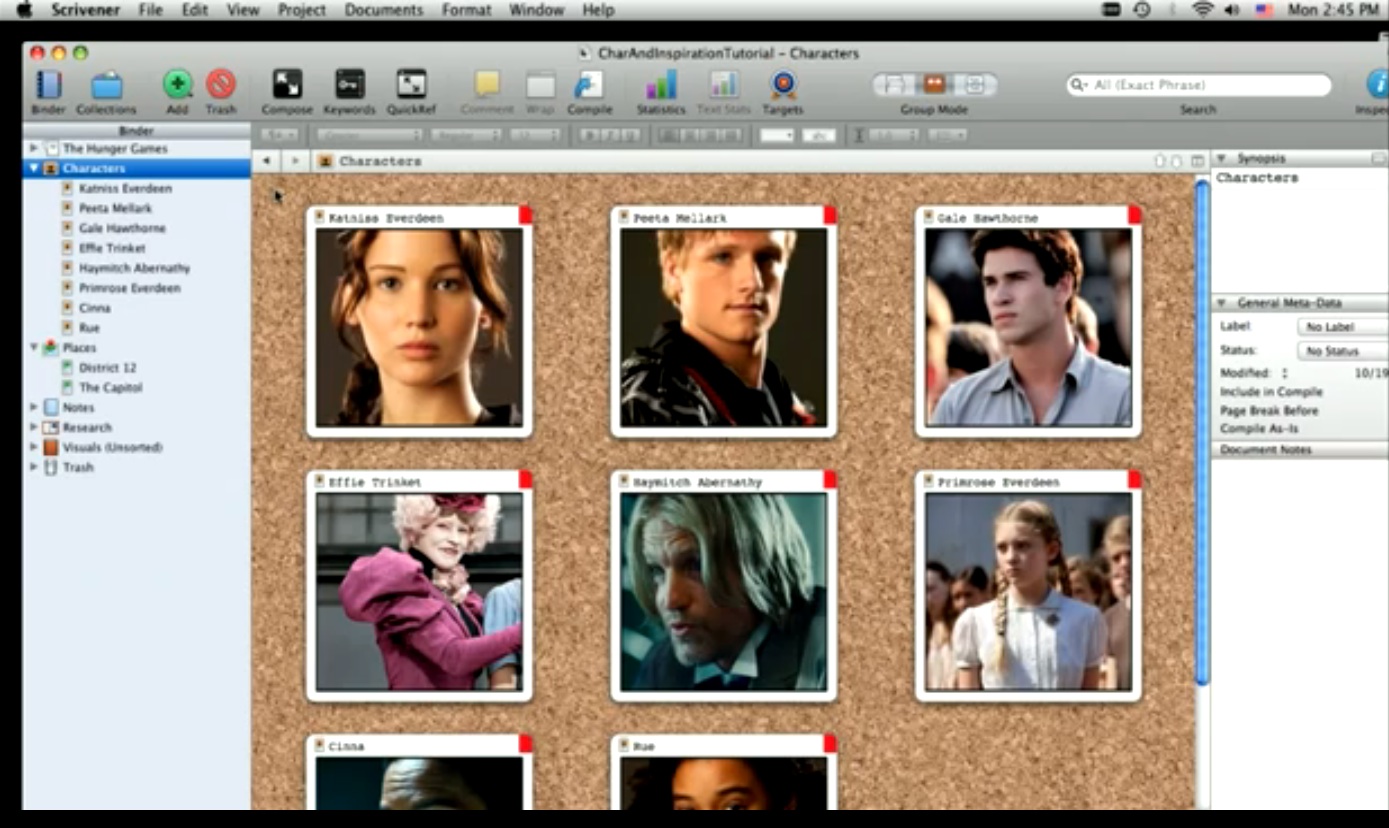The height and width of the screenshot is (828, 1389).
Task: Click the search magnifier icon
Action: [1079, 85]
